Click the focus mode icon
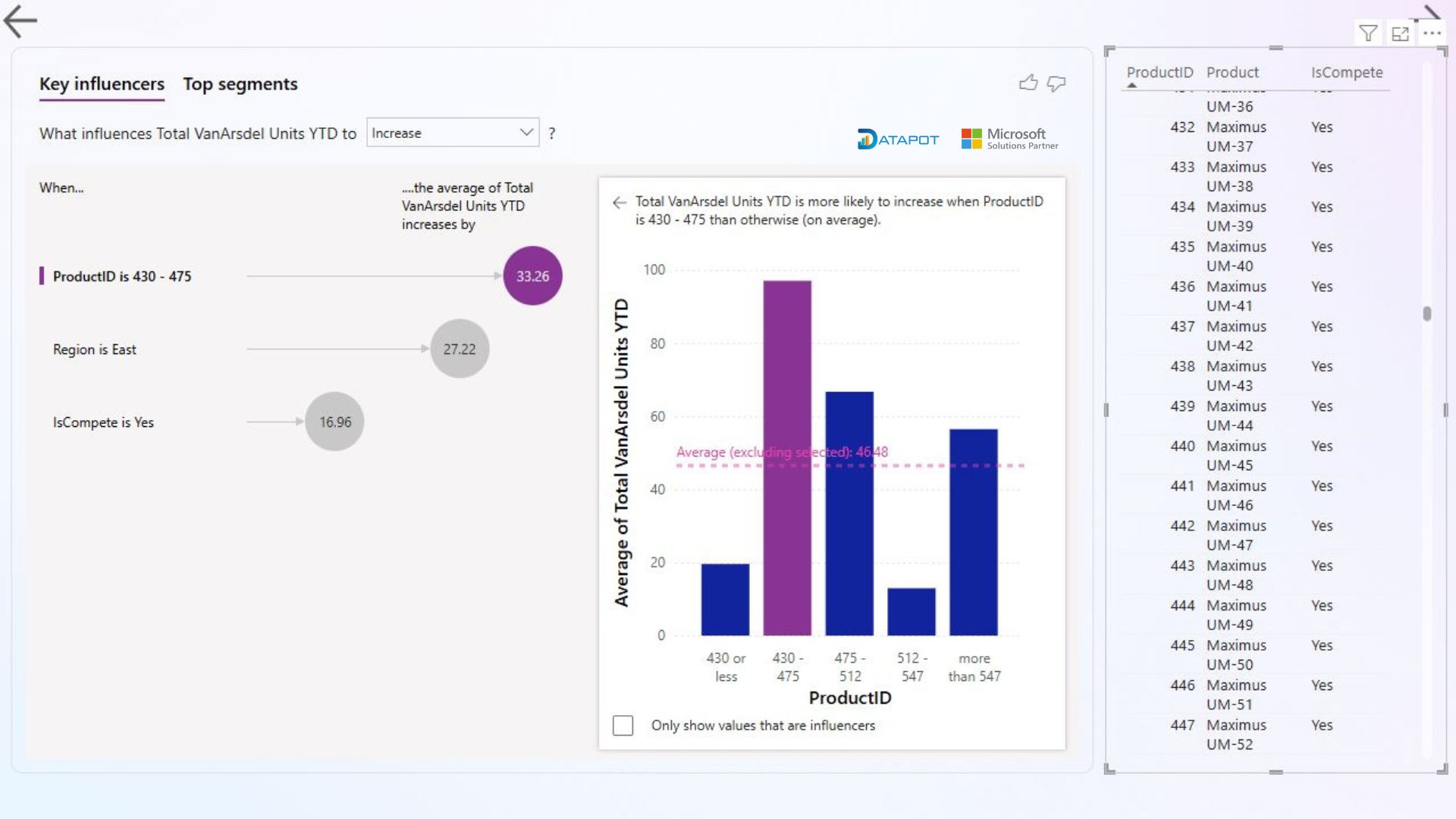 pyautogui.click(x=1400, y=33)
